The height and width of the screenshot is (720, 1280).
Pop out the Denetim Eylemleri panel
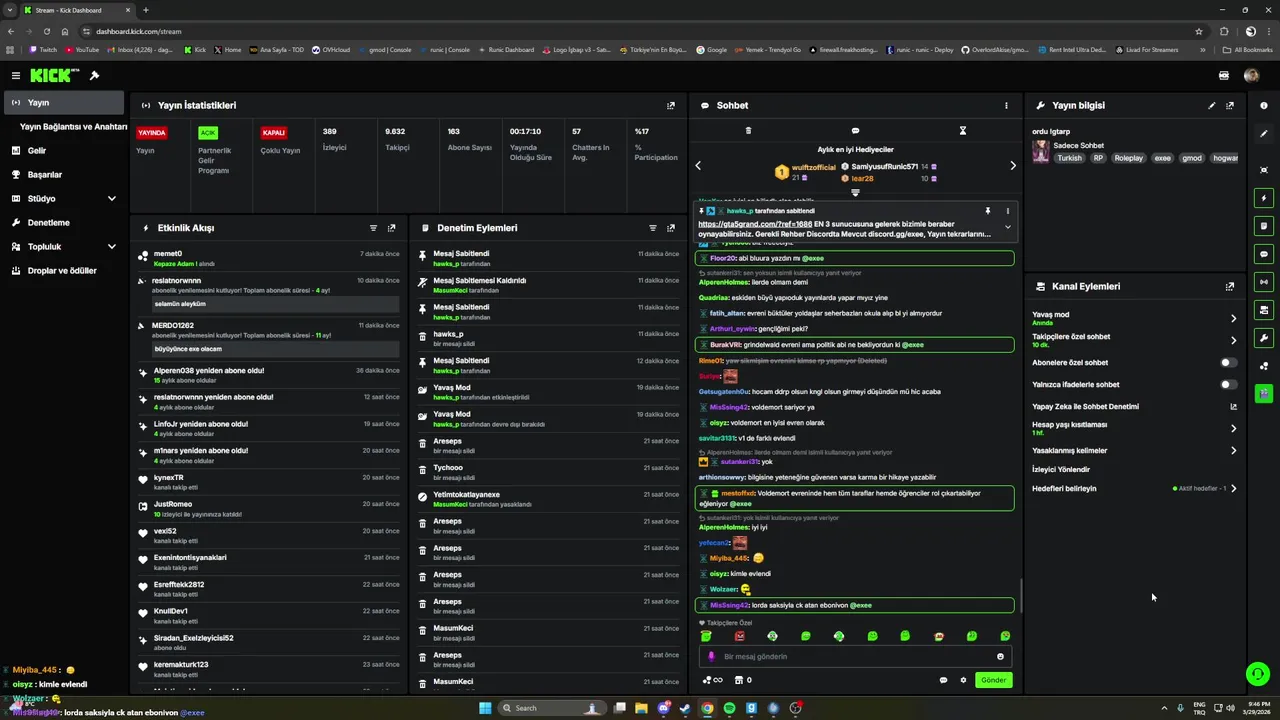coord(671,228)
